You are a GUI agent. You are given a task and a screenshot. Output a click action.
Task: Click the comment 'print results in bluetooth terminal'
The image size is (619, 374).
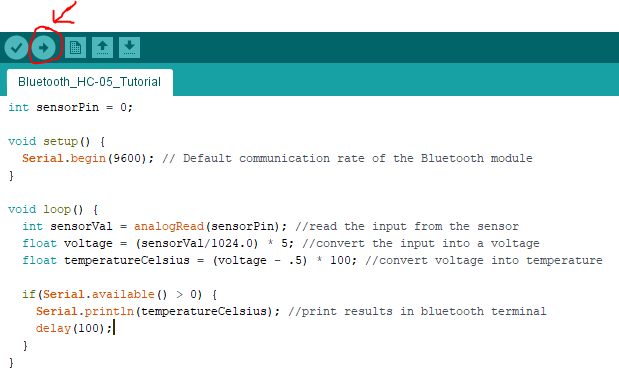point(417,311)
